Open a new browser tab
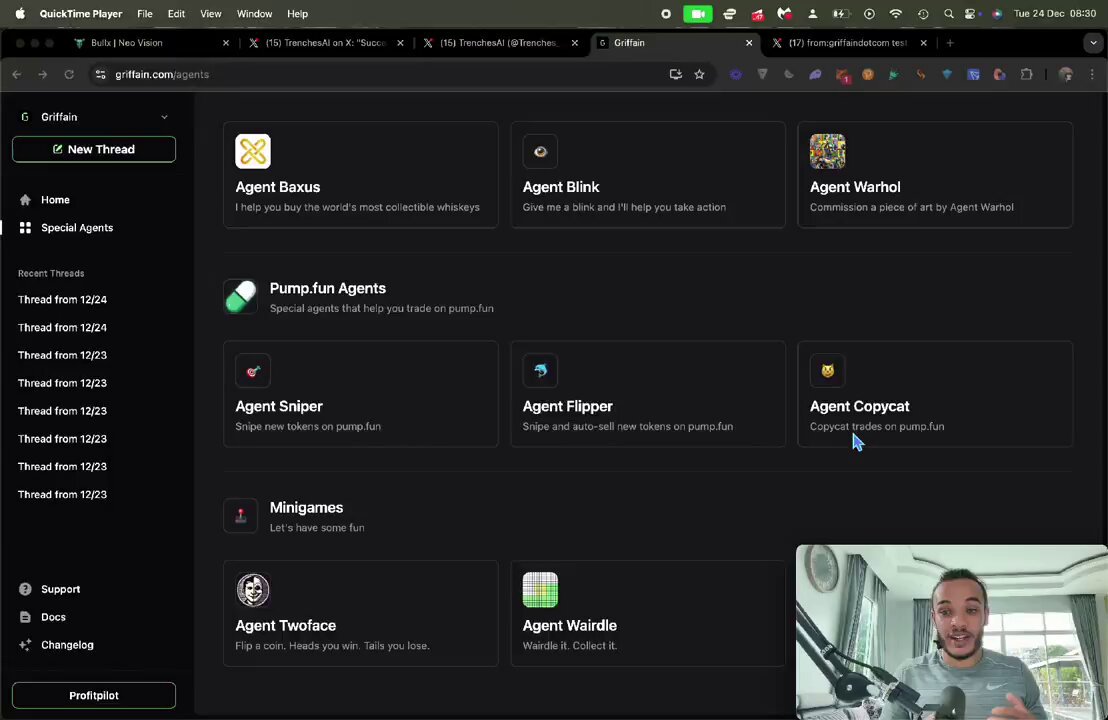The height and width of the screenshot is (720, 1108). click(x=950, y=43)
